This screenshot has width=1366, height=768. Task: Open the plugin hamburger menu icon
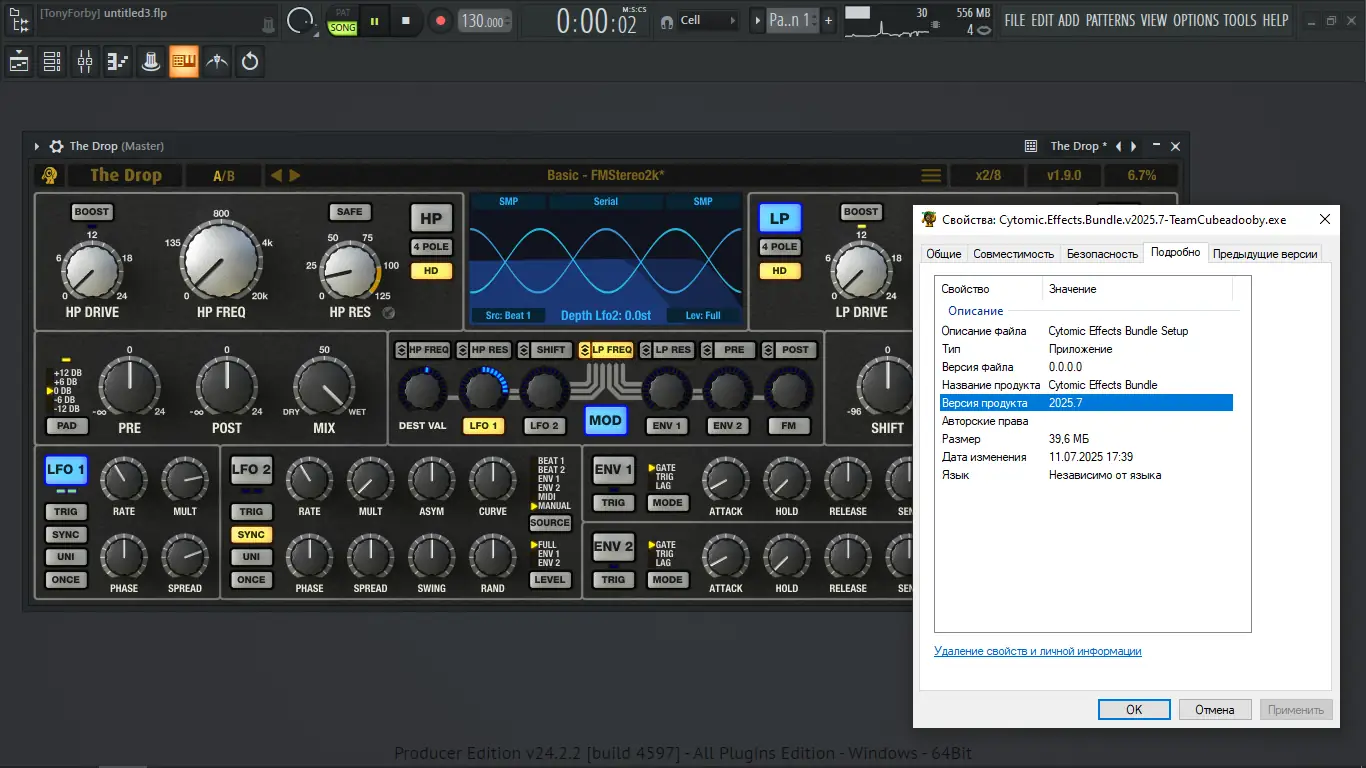coord(930,176)
